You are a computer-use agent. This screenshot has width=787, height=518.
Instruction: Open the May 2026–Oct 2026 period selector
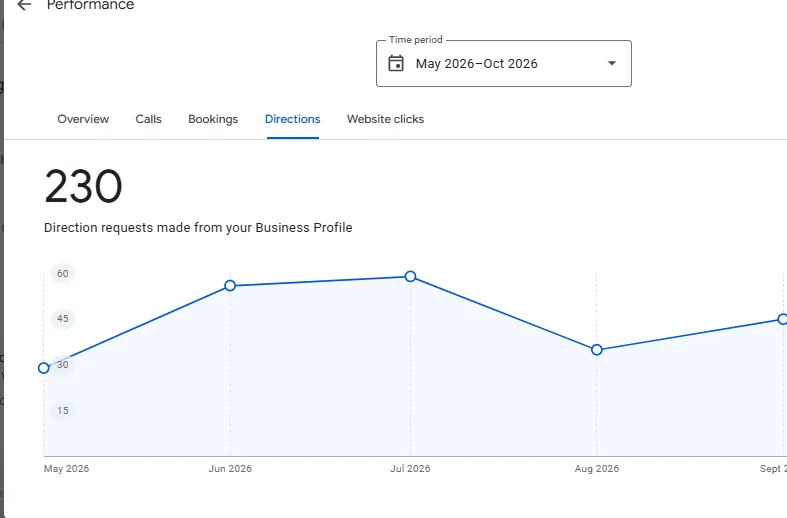(503, 63)
